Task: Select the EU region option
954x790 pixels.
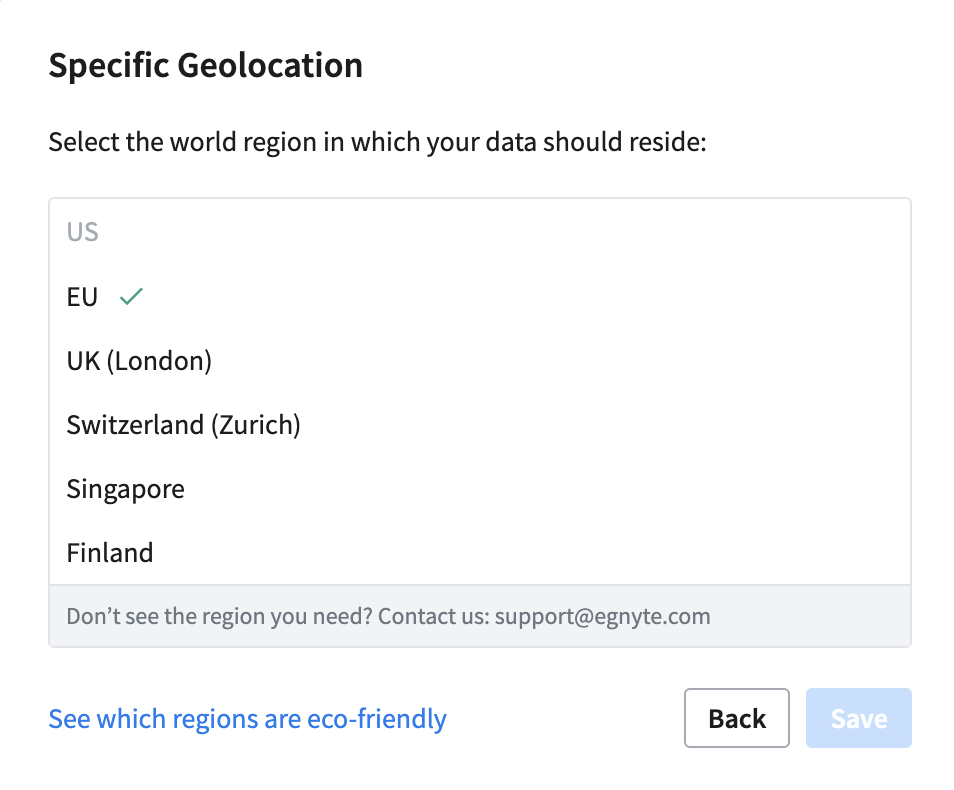Action: tap(83, 297)
